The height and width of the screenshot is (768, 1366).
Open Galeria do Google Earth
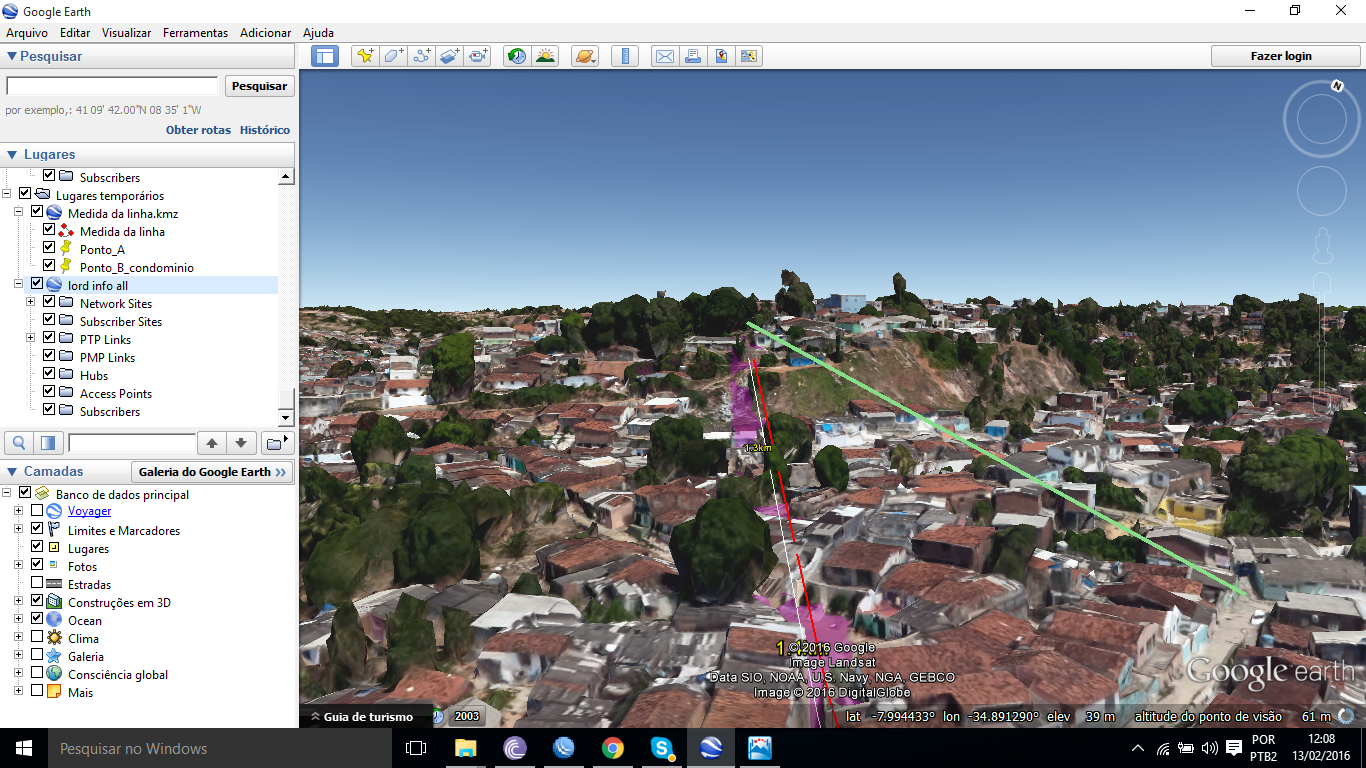(x=212, y=472)
